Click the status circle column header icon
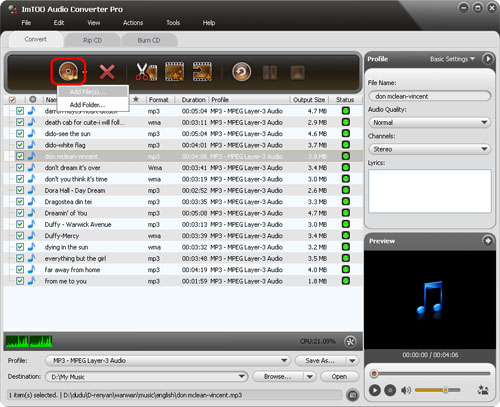Image resolution: width=500 pixels, height=407 pixels. tap(33, 99)
